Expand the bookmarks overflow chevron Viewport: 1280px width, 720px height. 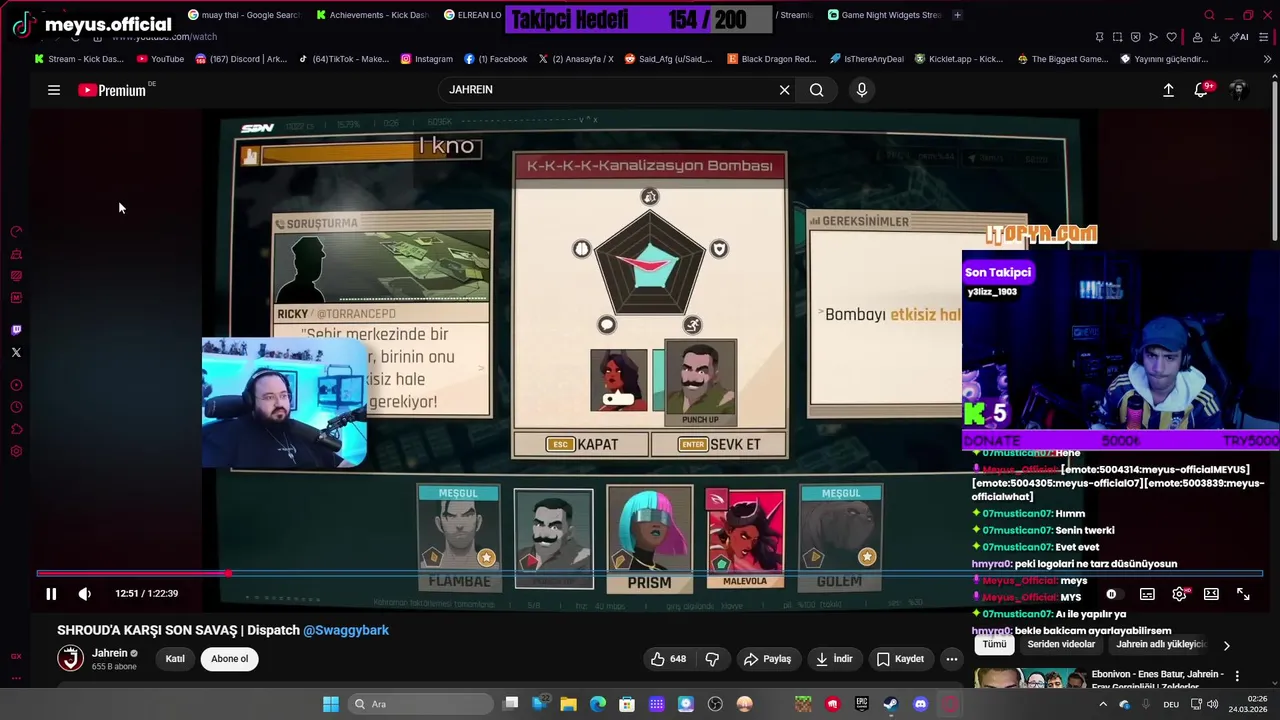point(1268,59)
